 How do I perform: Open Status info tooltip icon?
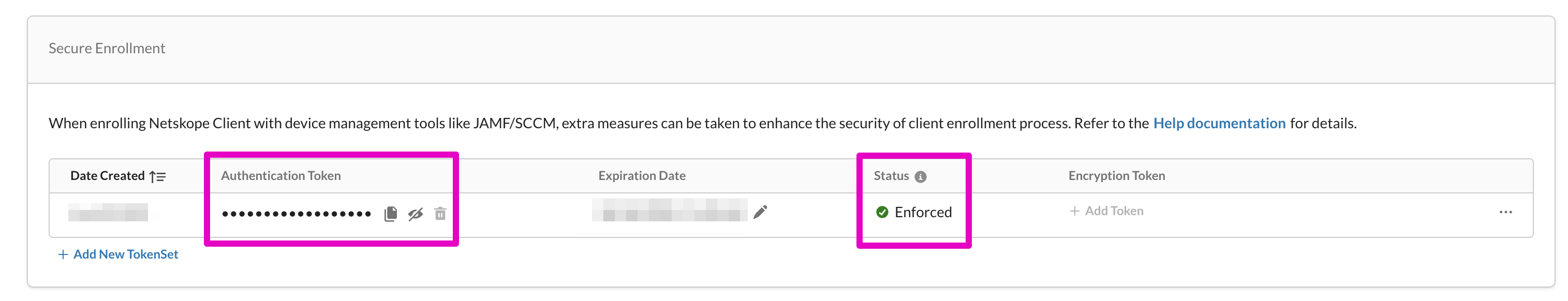(x=920, y=176)
